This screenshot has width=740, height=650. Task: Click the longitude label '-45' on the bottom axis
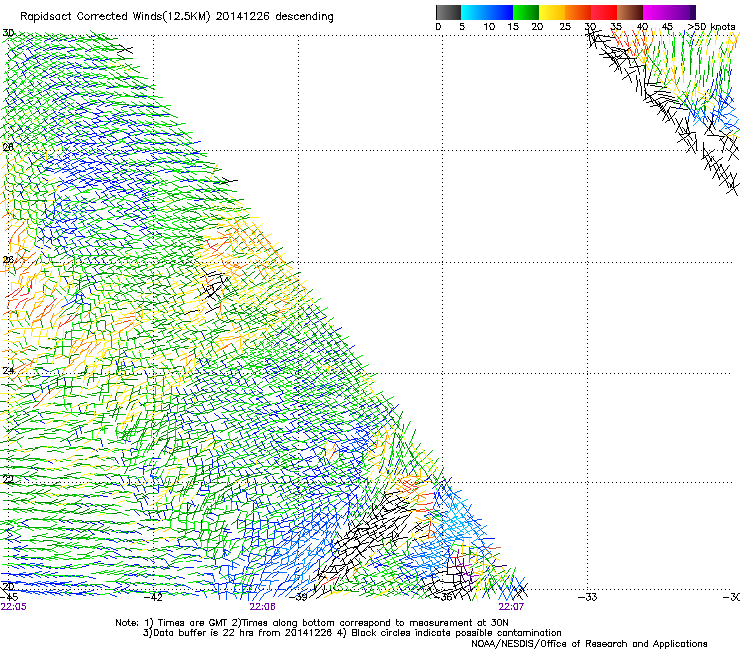[x=10, y=597]
